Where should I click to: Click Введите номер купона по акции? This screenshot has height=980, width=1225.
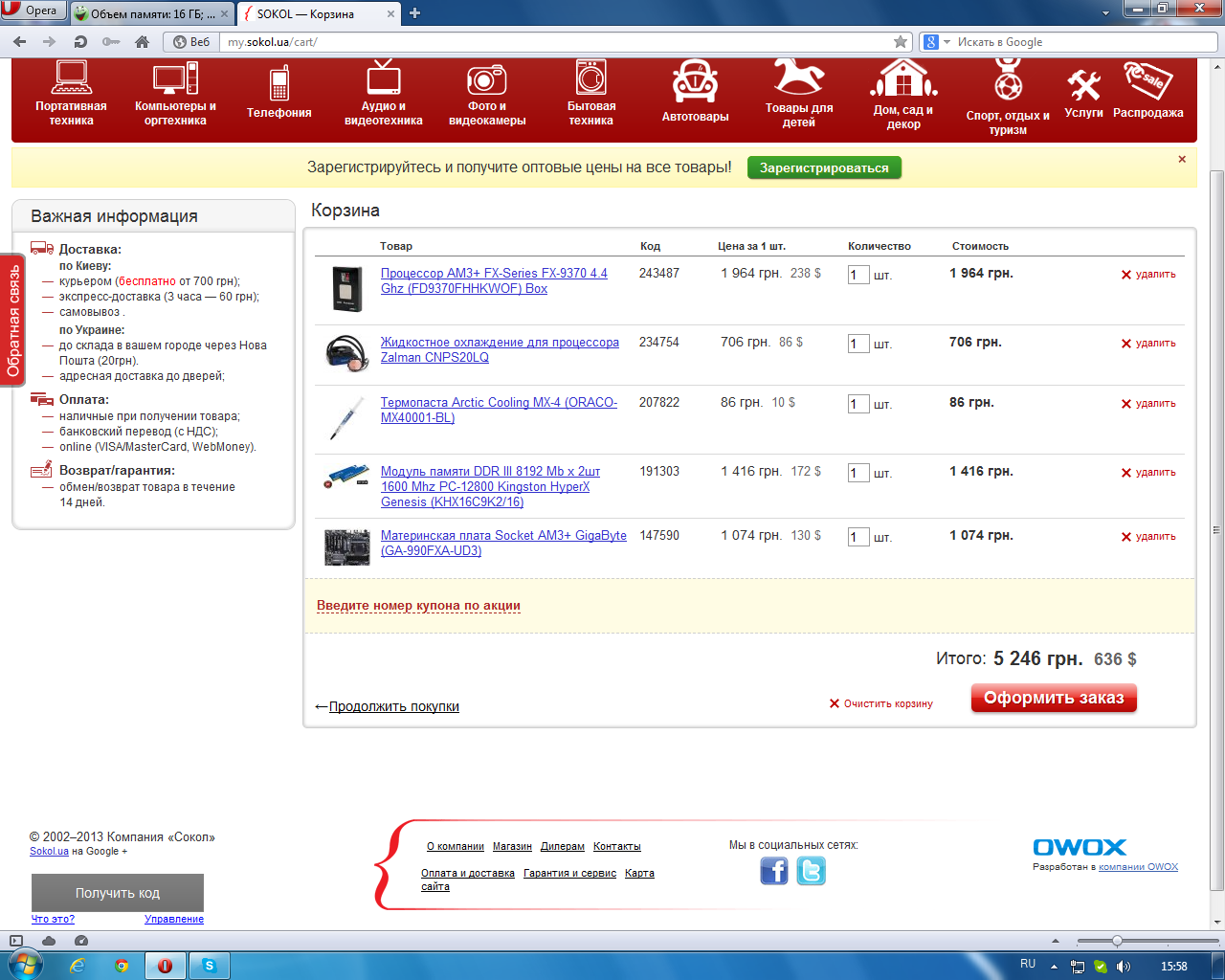(x=418, y=606)
